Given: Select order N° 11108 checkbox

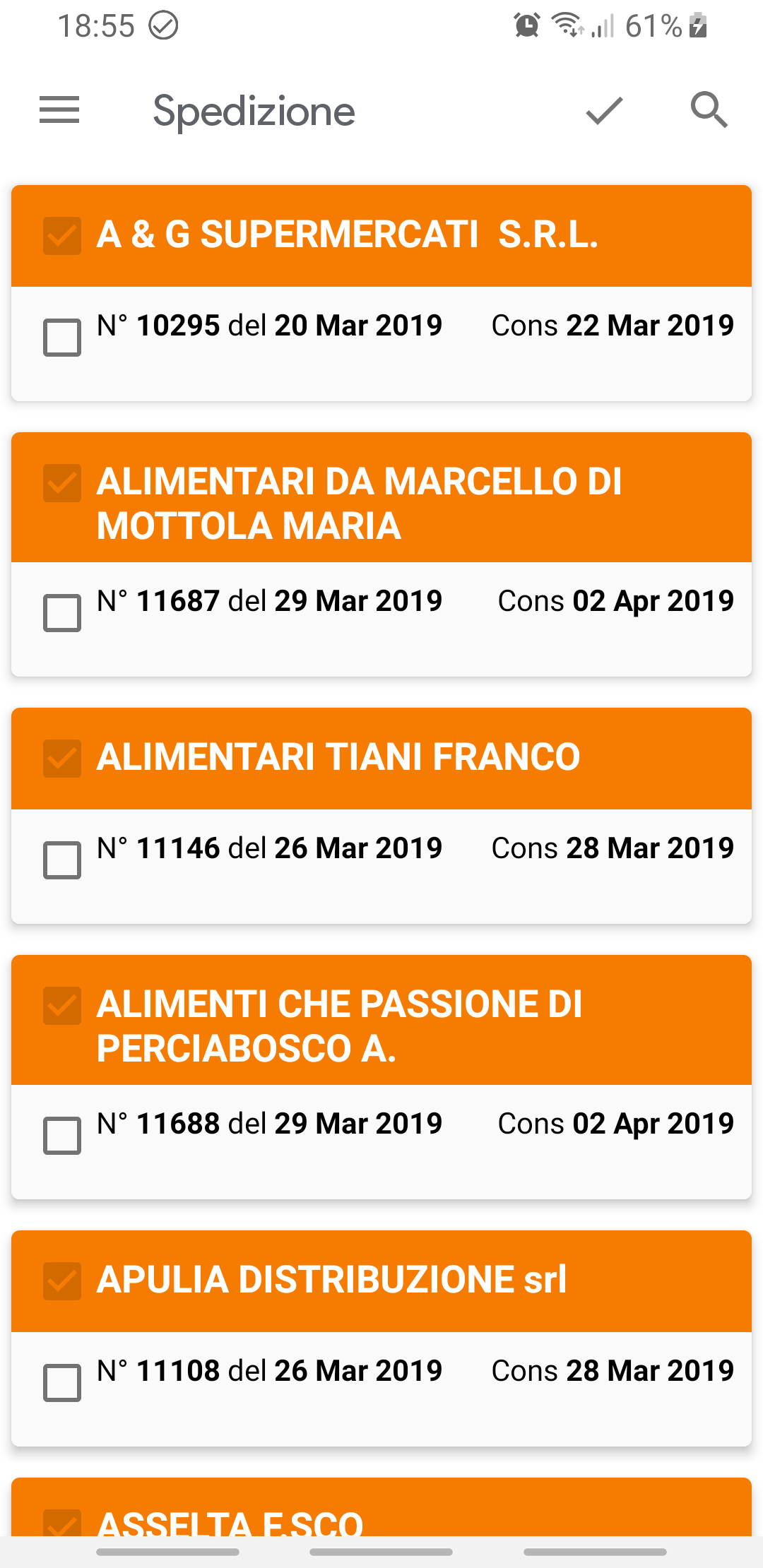Looking at the screenshot, I should pos(62,1383).
